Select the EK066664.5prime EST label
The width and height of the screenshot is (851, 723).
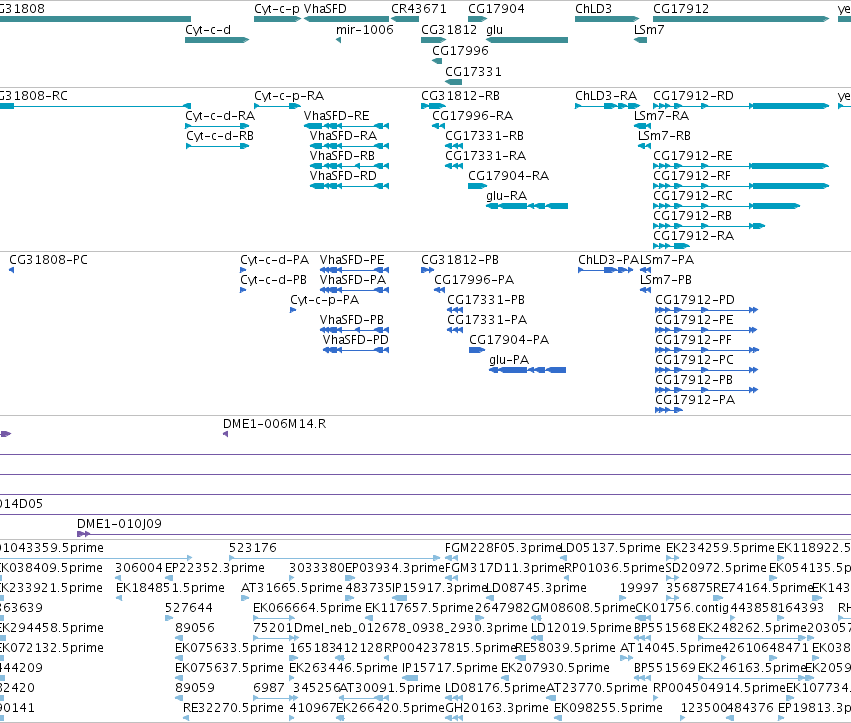(307, 608)
